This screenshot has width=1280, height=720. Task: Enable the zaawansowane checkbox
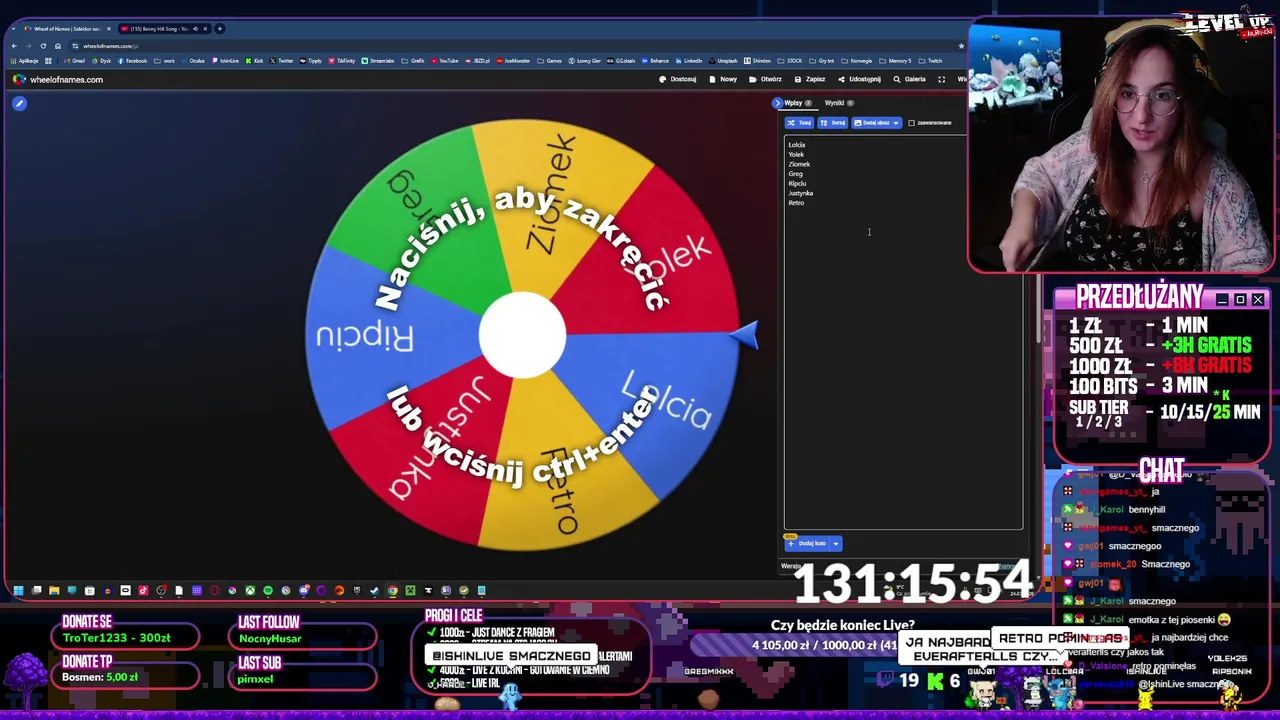(911, 123)
